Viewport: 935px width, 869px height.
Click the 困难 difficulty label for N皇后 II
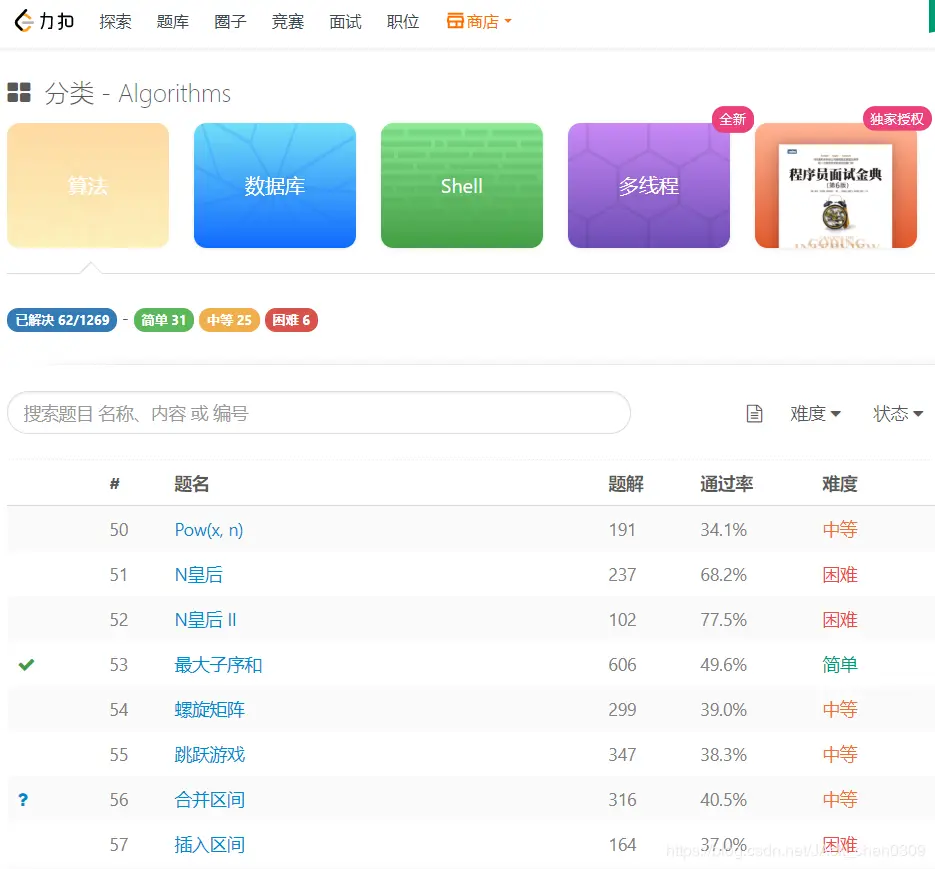coord(840,620)
